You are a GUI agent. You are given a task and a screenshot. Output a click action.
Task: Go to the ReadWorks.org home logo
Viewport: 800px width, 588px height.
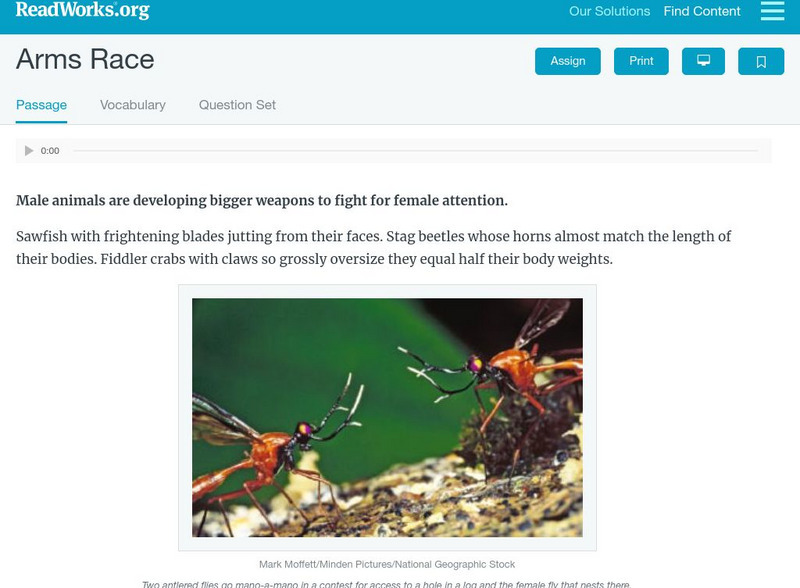coord(83,10)
